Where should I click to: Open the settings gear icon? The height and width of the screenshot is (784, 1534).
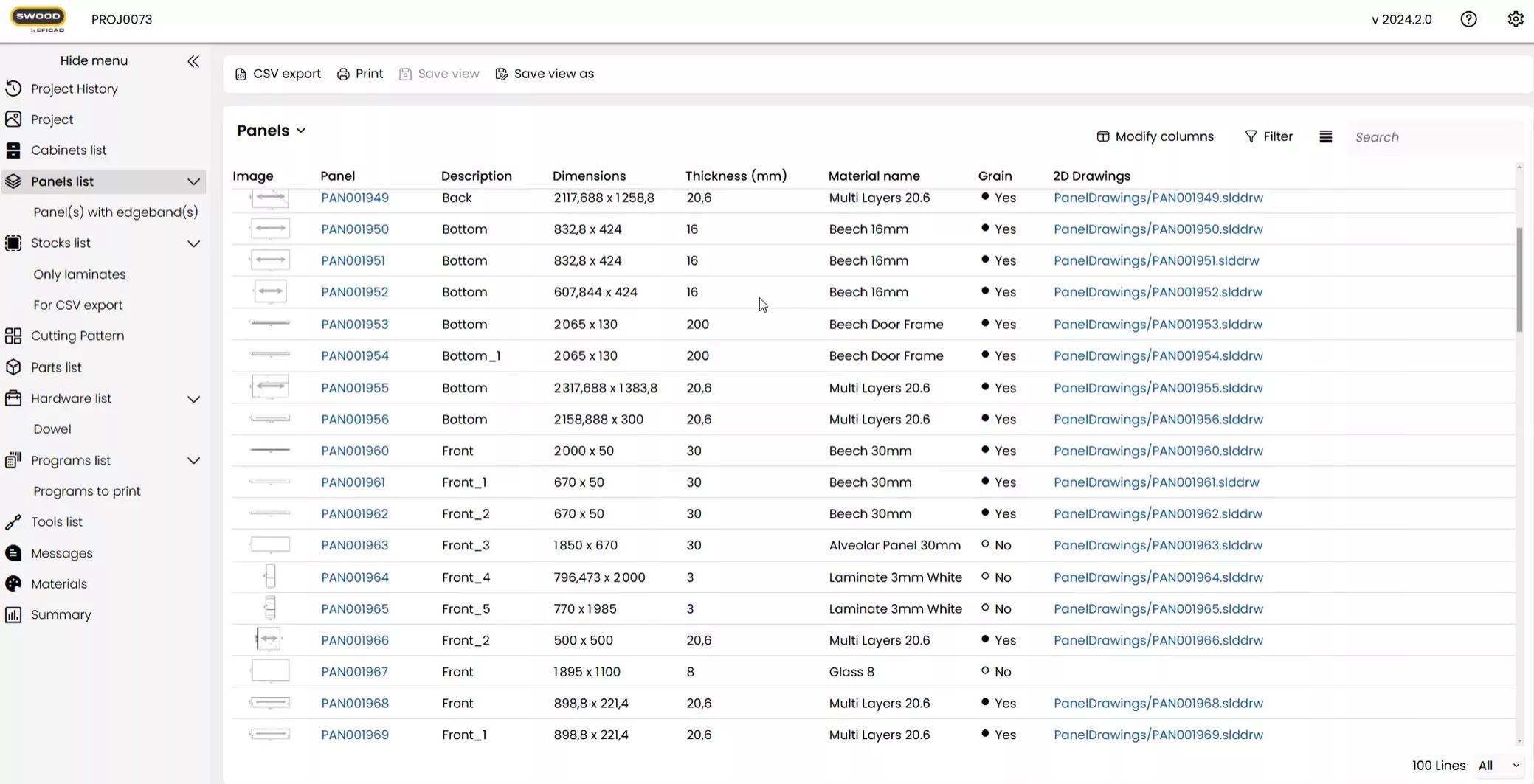coord(1516,19)
